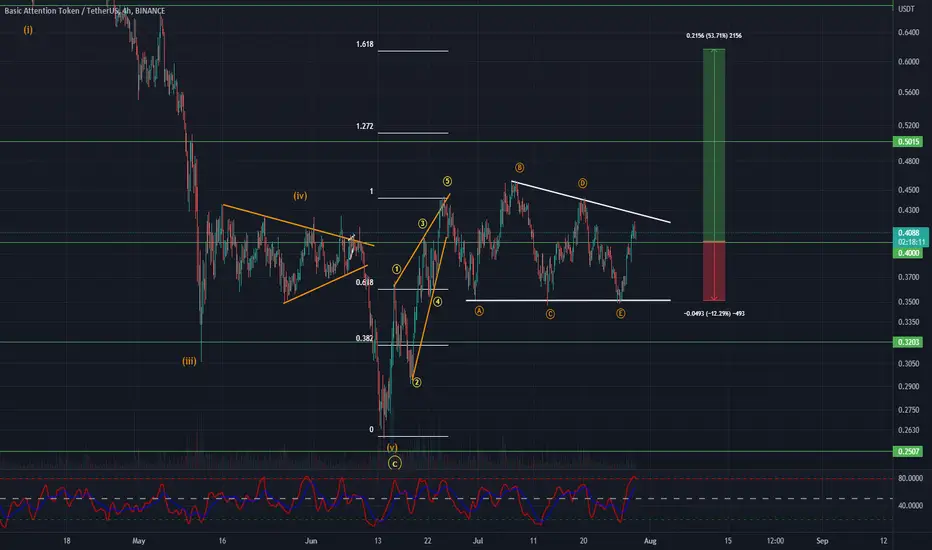Click the orange wave (iv) label

(x=300, y=196)
